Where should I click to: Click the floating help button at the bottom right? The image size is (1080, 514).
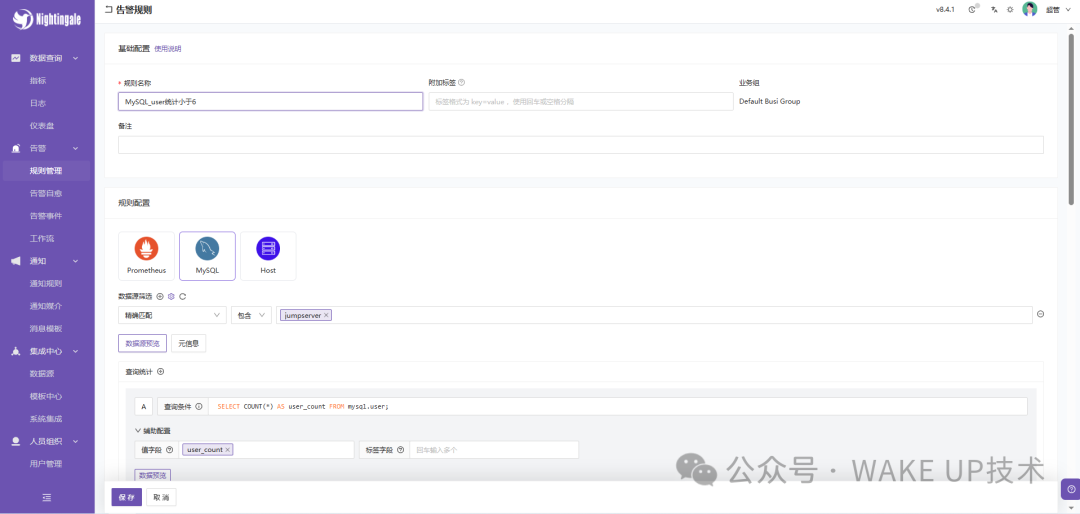tap(1071, 489)
